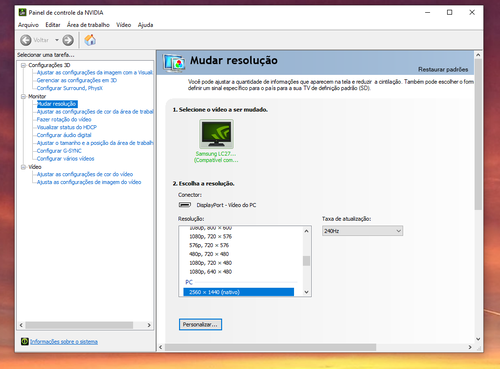This screenshot has height=369, width=500.
Task: Collapse the Configurações 3D tree node
Action: (x=23, y=65)
